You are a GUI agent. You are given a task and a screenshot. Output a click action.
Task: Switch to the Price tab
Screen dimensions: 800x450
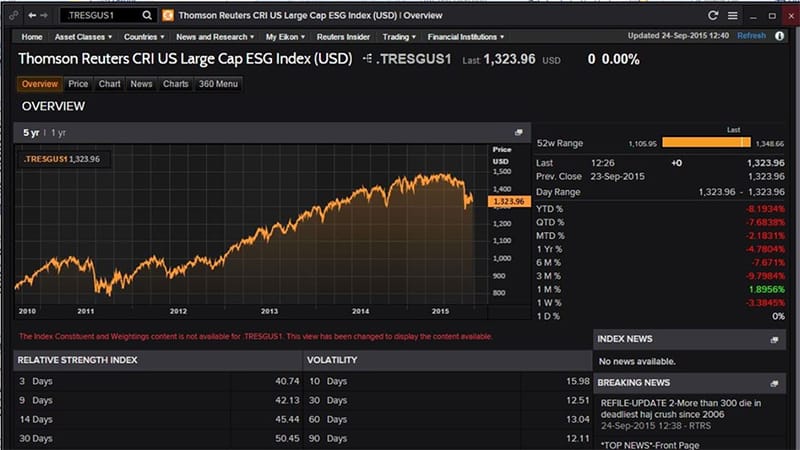78,84
